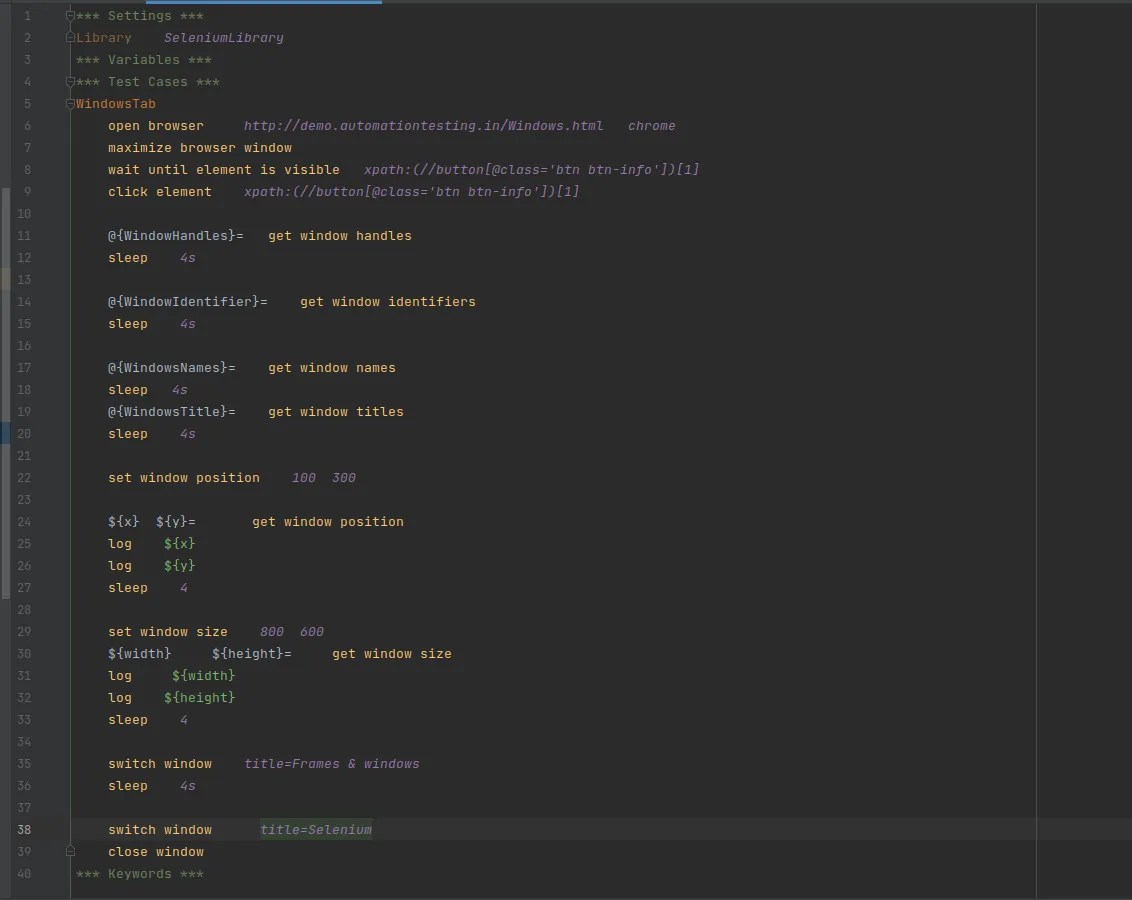This screenshot has height=900, width=1132.
Task: Click line number 11 in the gutter
Action: point(24,235)
